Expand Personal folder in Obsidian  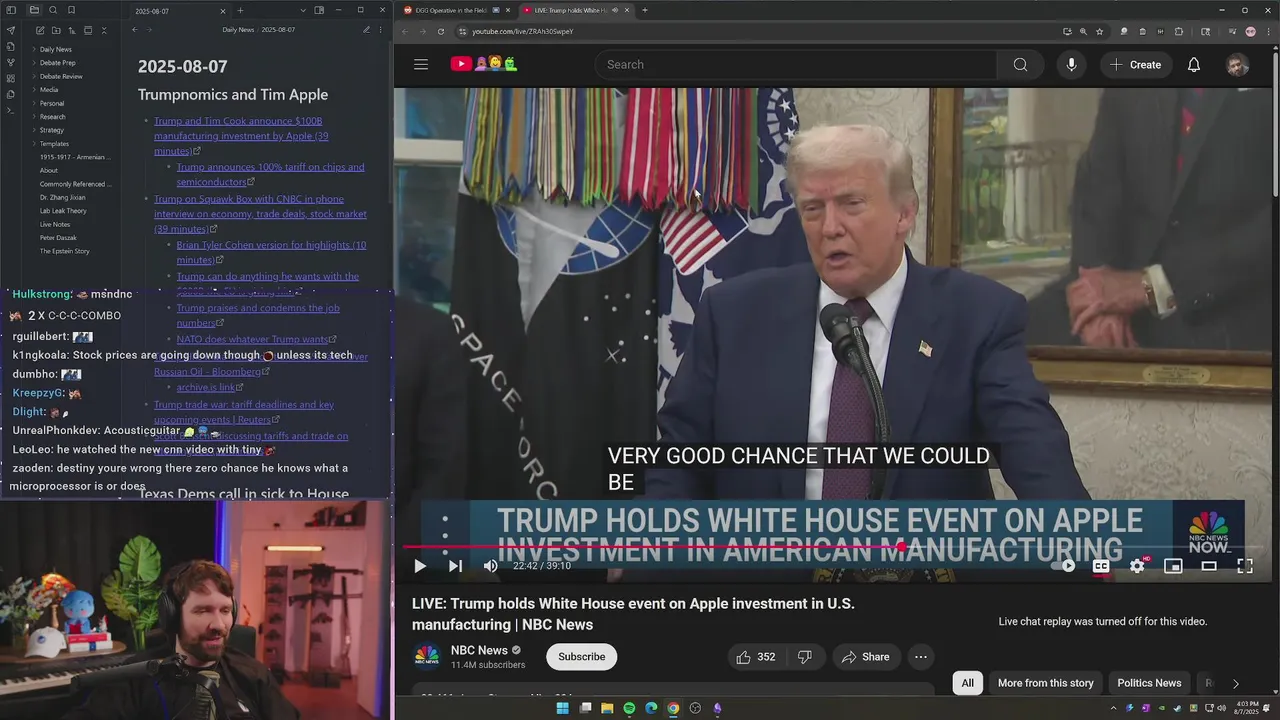pos(51,103)
